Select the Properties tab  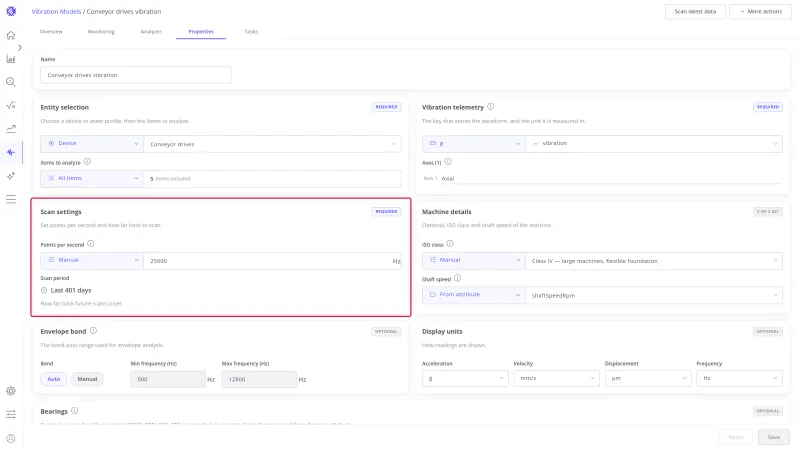(x=201, y=32)
